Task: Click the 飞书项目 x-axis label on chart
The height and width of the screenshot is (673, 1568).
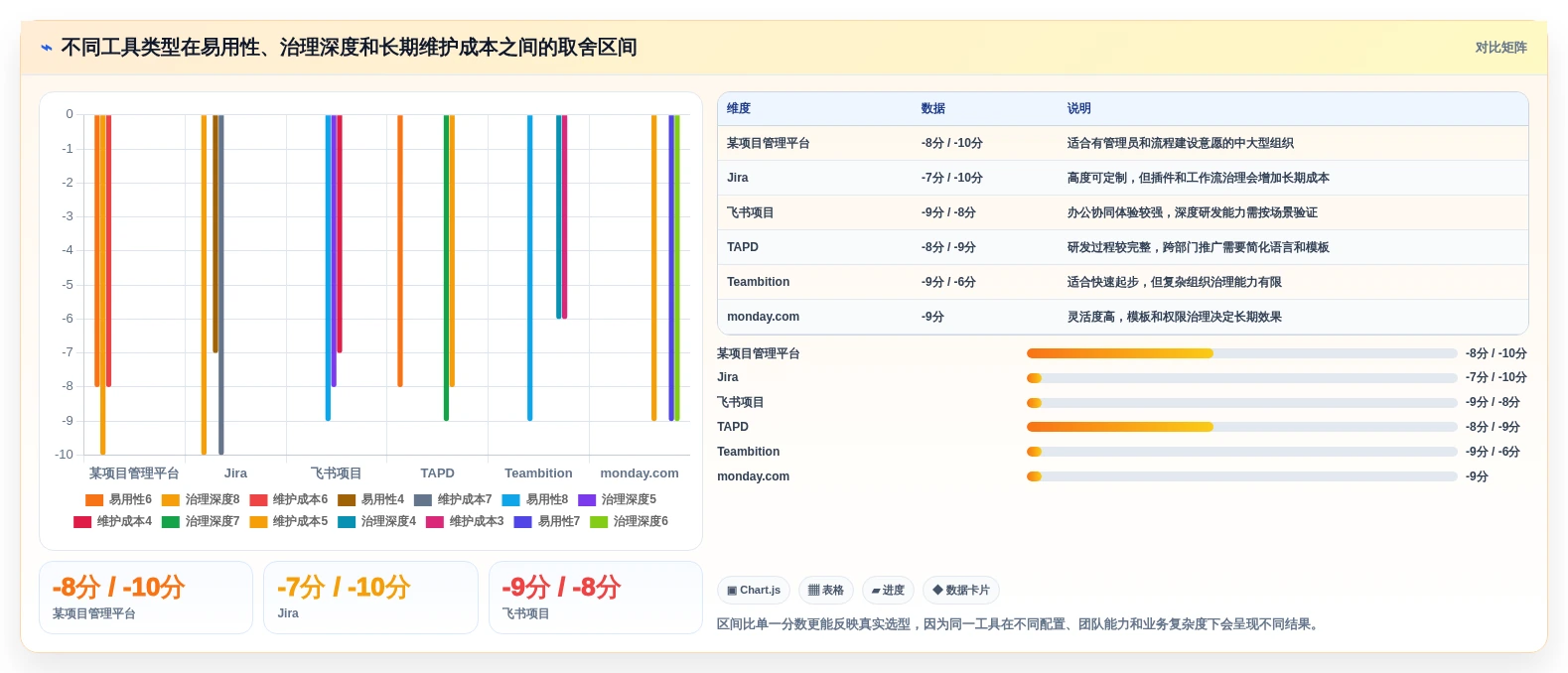Action: tap(337, 473)
